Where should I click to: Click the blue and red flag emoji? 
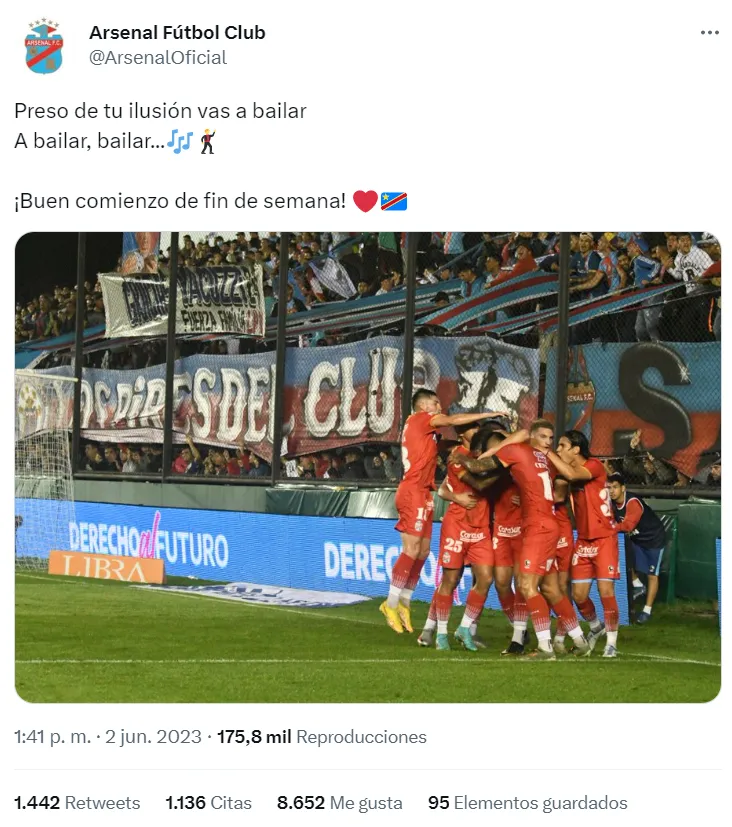tap(394, 201)
